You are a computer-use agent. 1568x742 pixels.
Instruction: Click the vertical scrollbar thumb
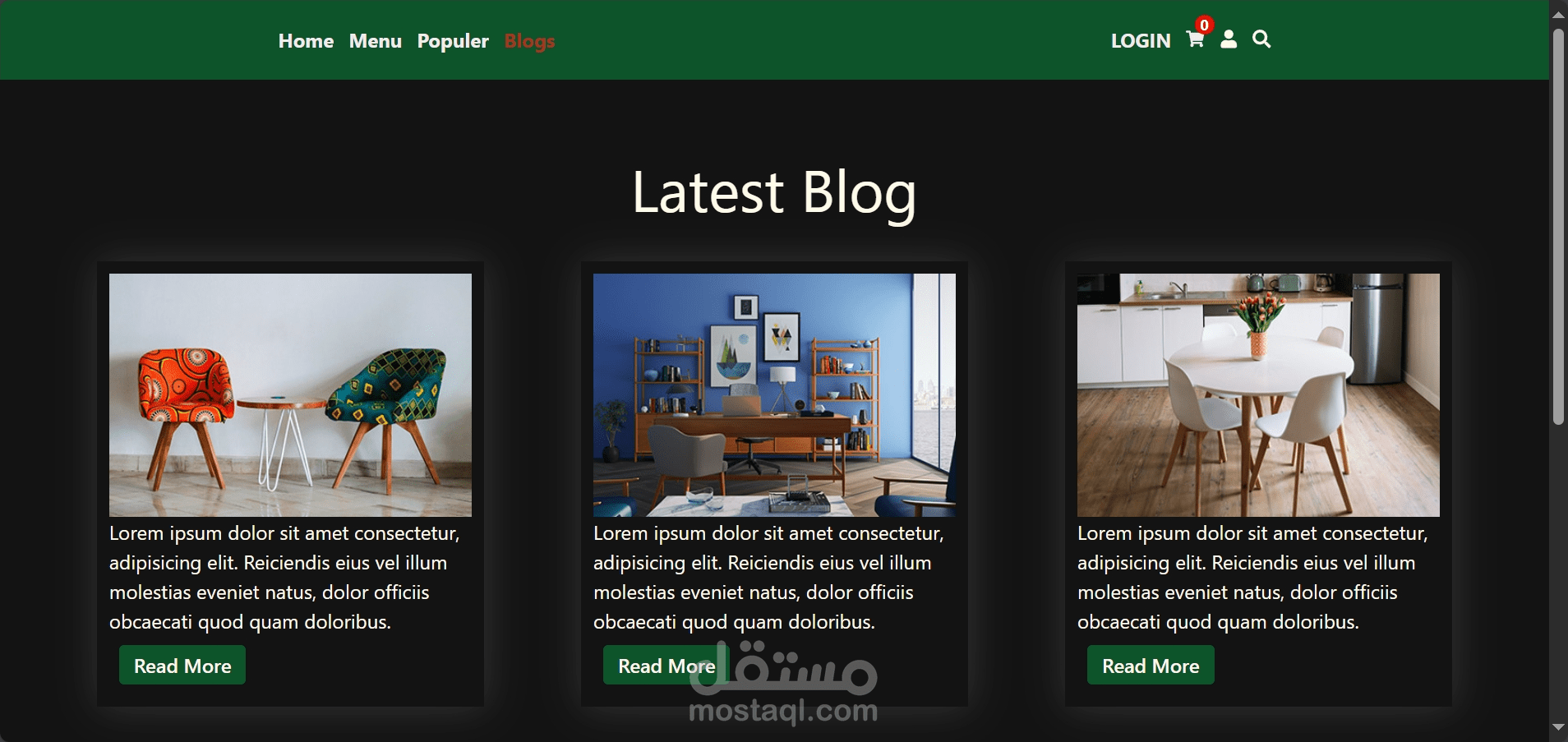point(1558,226)
